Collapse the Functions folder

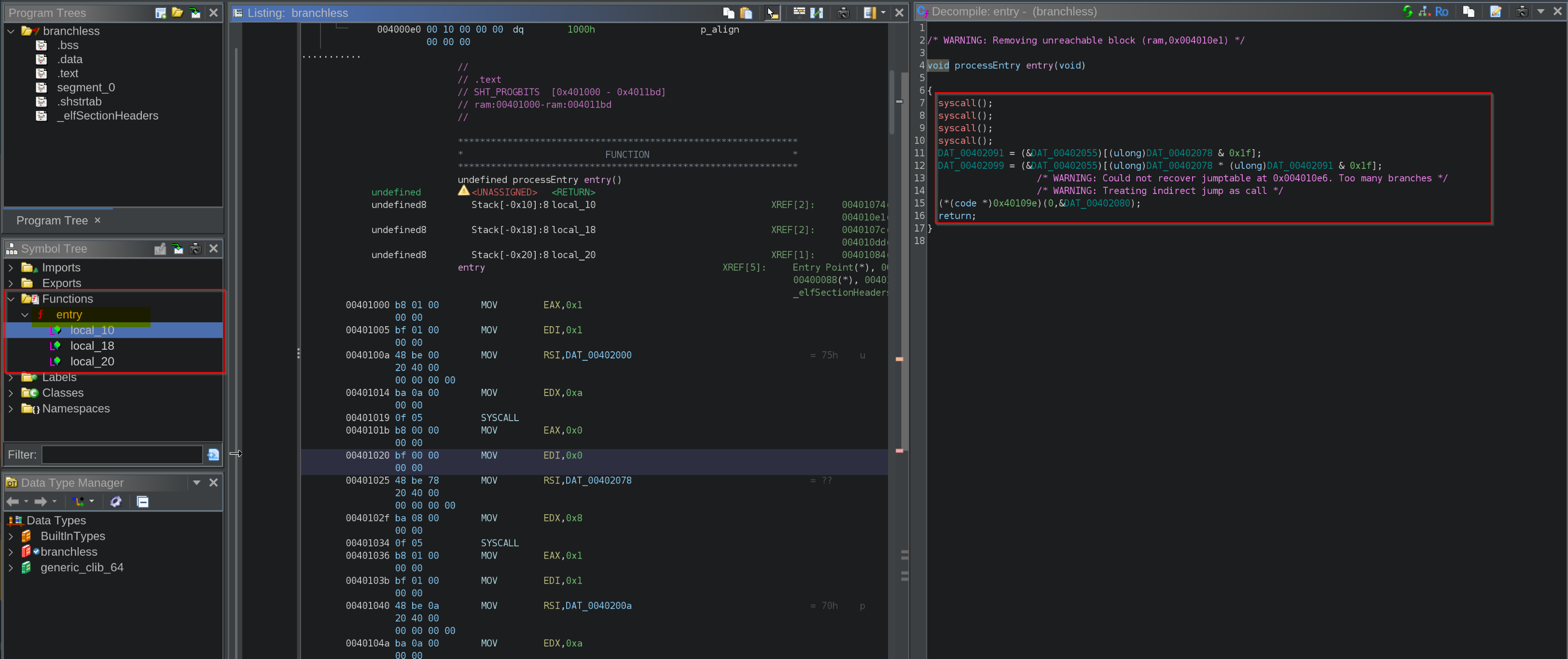[x=11, y=299]
